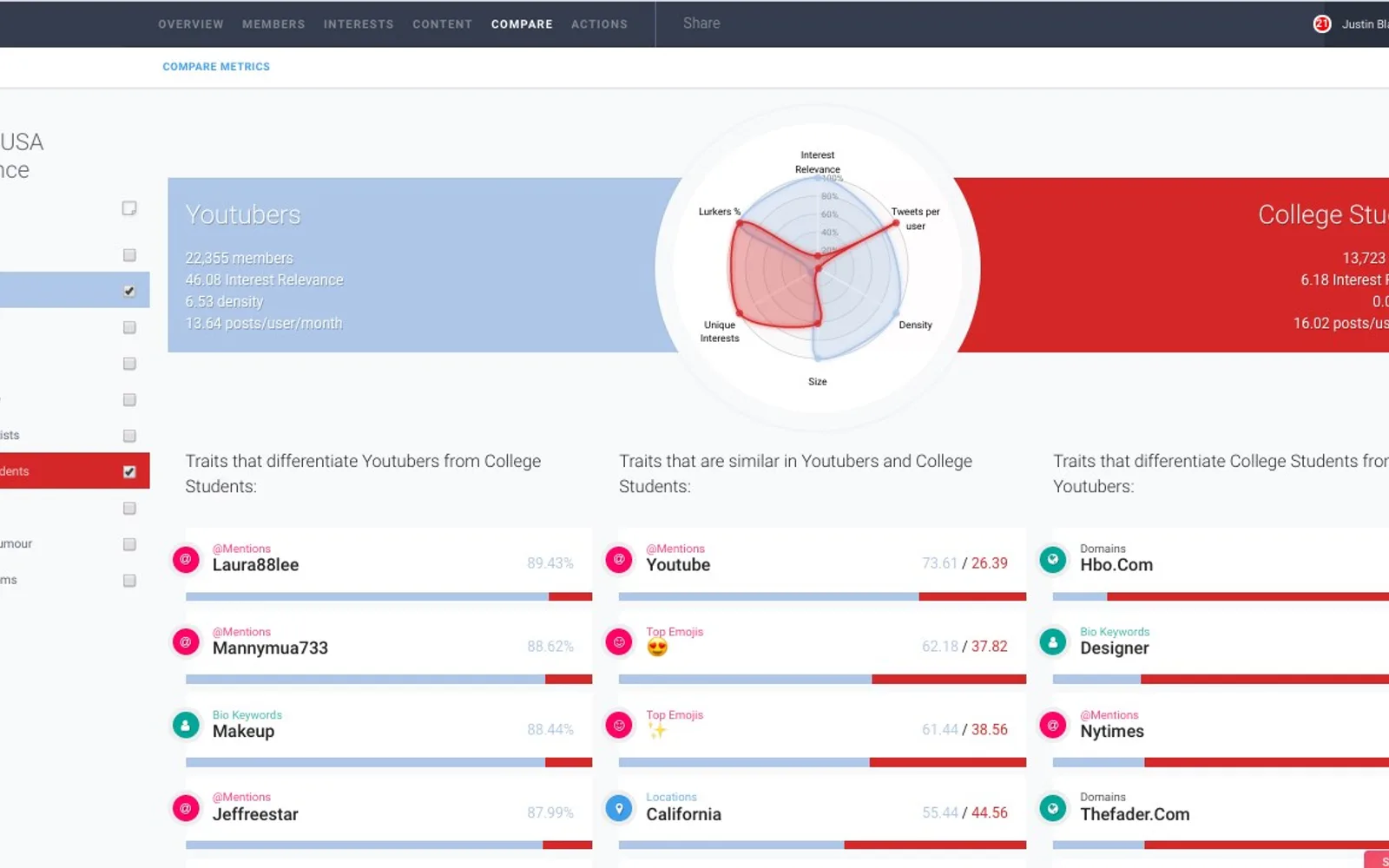Open the Compare Metrics link

216,67
